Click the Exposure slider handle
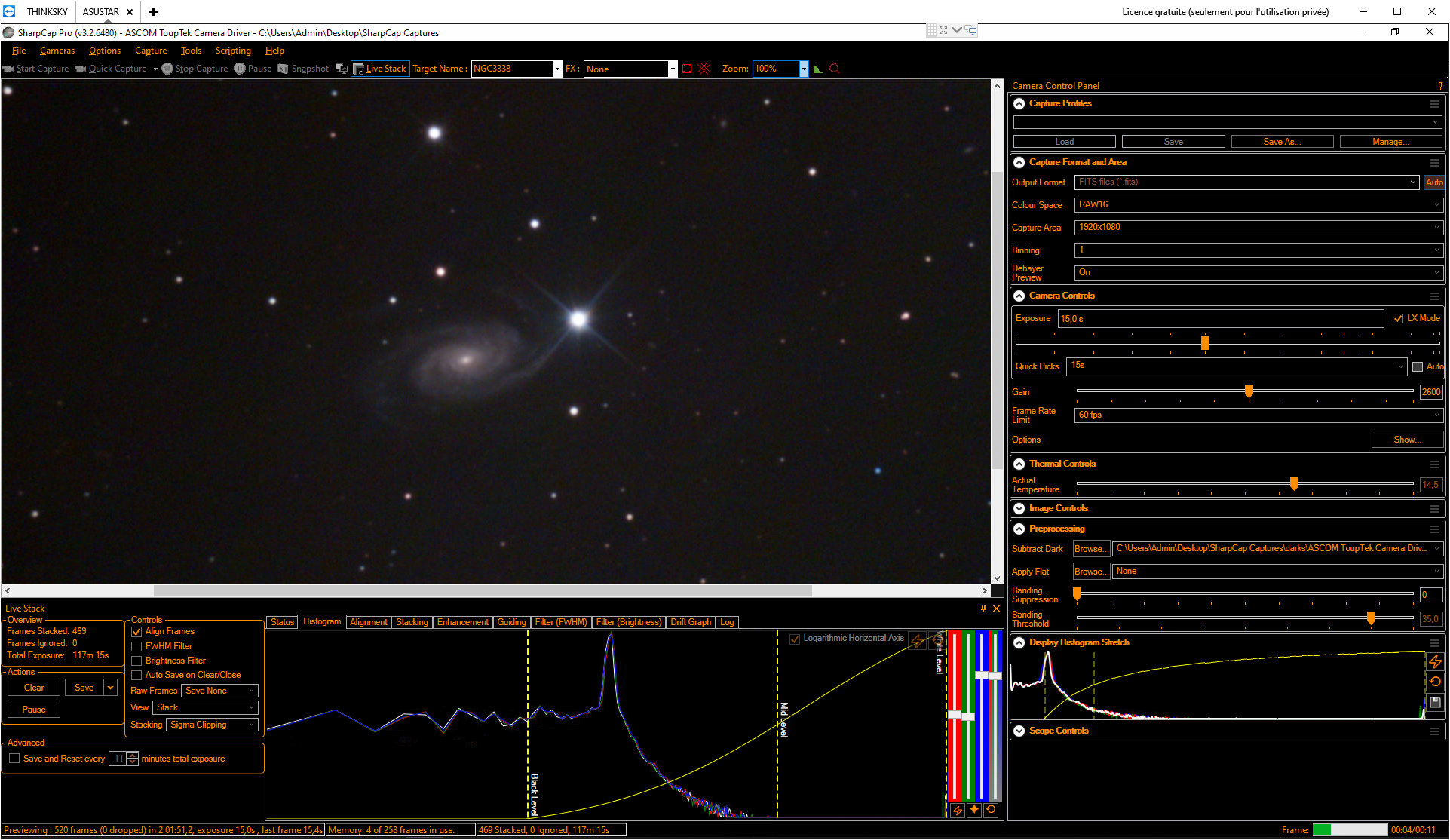 [x=1205, y=344]
